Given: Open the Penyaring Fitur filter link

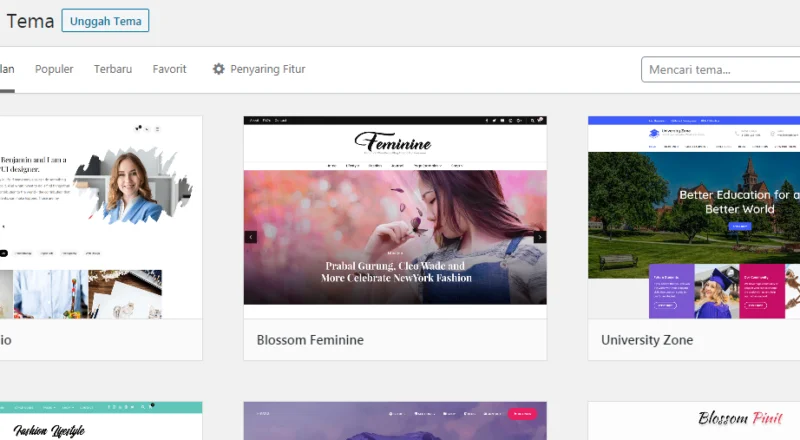Looking at the screenshot, I should (x=267, y=69).
